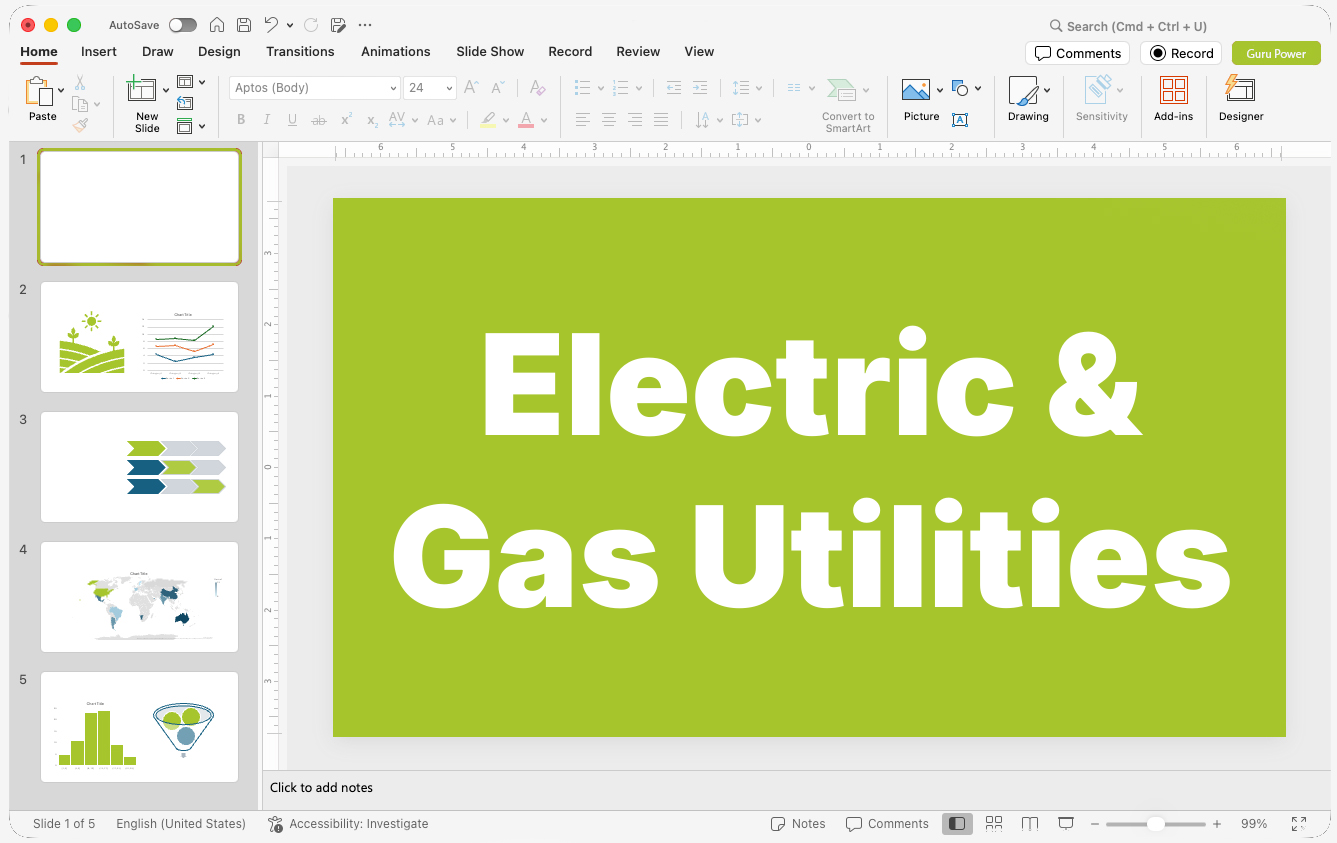Decrease list indent level
Image resolution: width=1337 pixels, height=843 pixels.
[674, 88]
